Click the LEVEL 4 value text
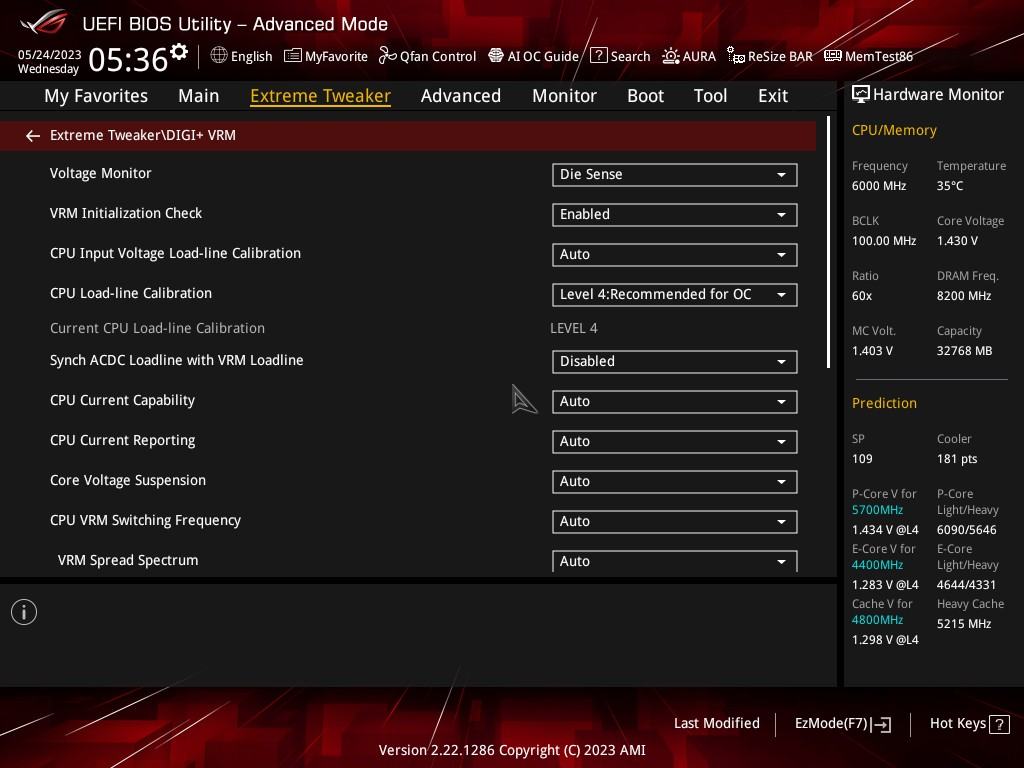The image size is (1024, 768). click(x=573, y=328)
